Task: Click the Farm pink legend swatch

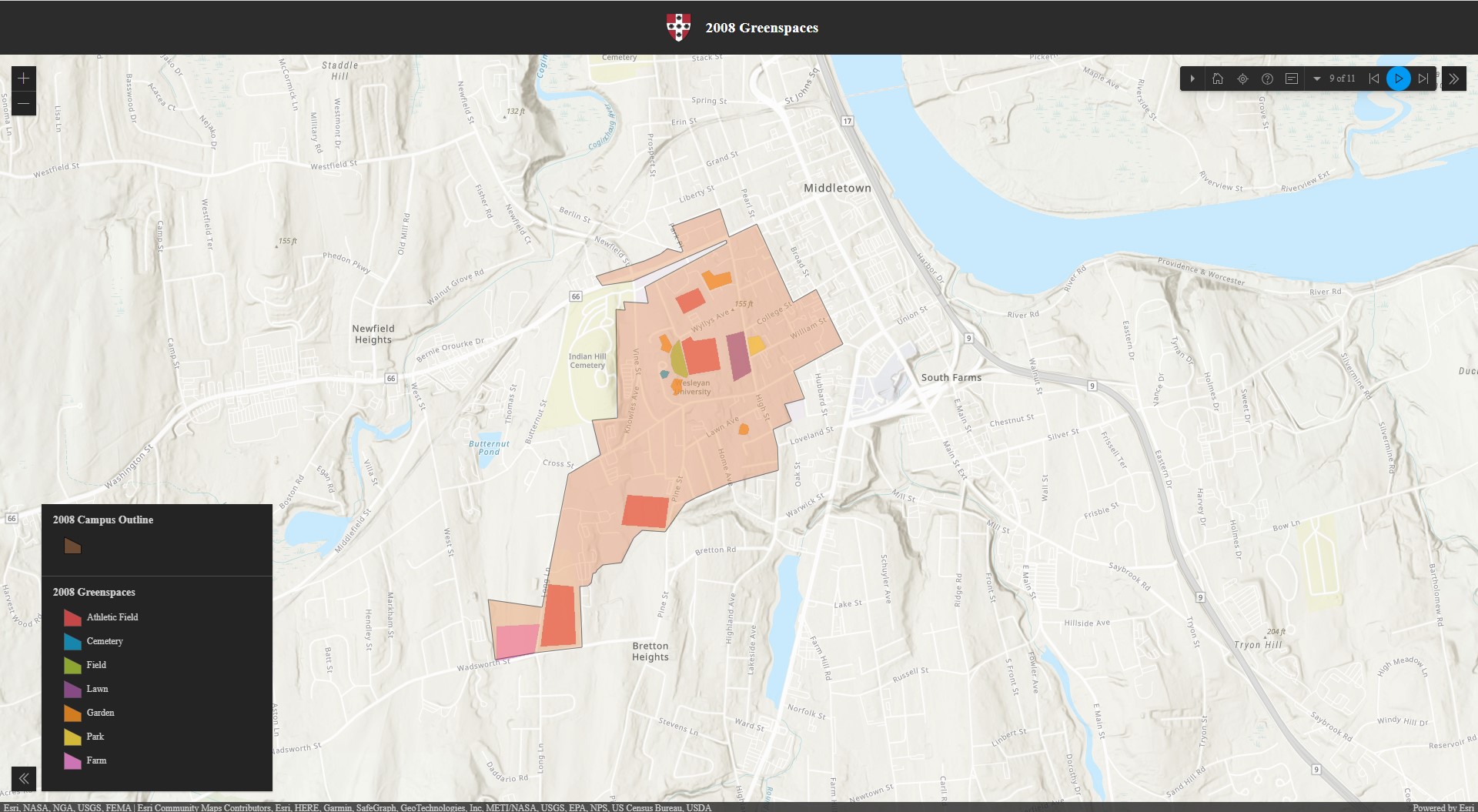Action: (72, 760)
